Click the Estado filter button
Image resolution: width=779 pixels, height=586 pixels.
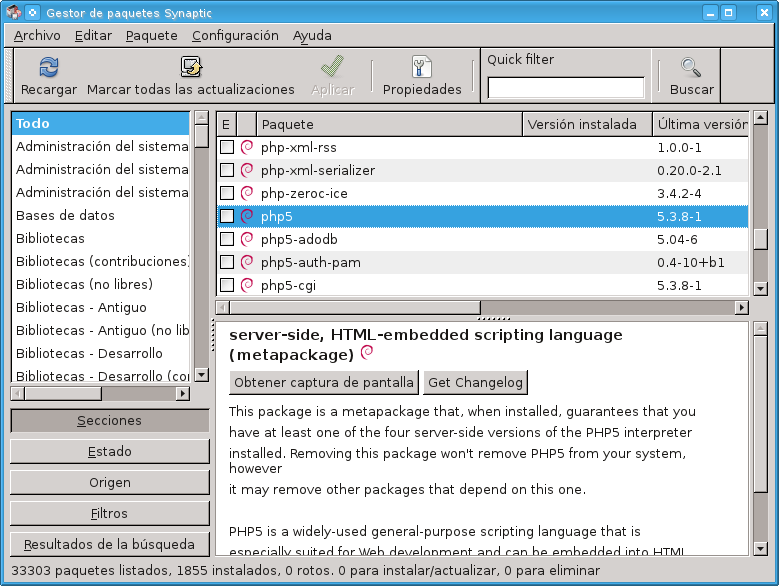(x=110, y=451)
